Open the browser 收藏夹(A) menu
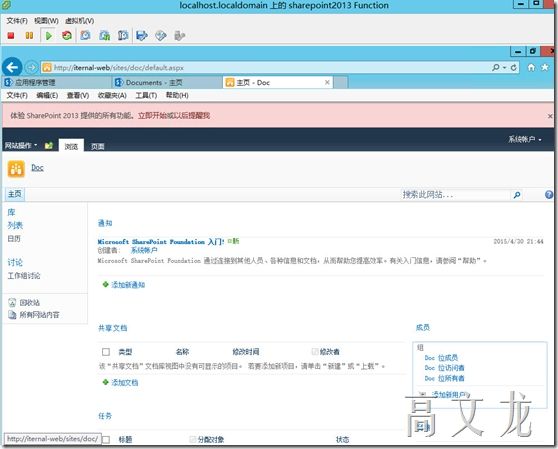Viewport: 558px width, 449px height. (x=112, y=95)
